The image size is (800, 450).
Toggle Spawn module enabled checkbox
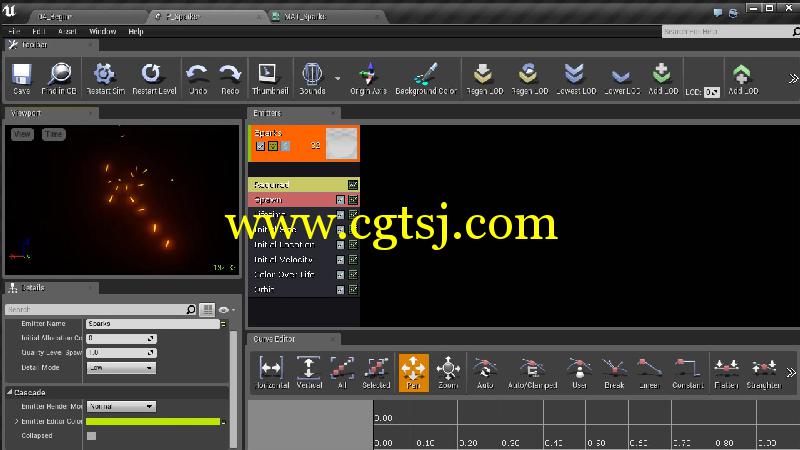tap(340, 200)
